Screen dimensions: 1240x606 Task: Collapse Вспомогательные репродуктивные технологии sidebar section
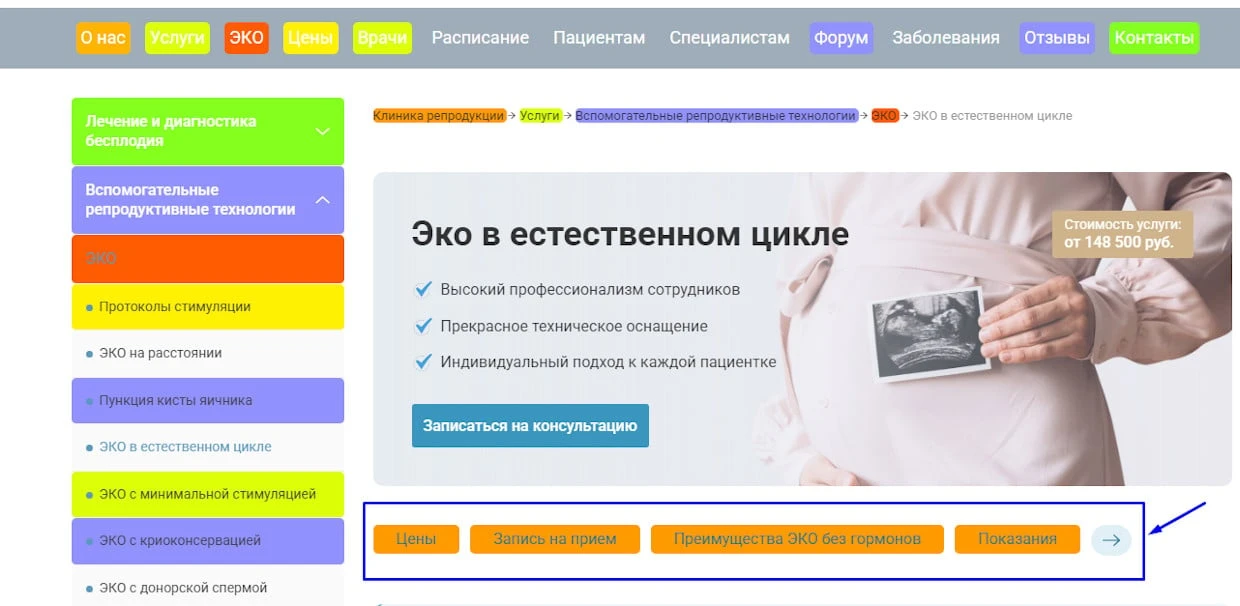click(322, 200)
